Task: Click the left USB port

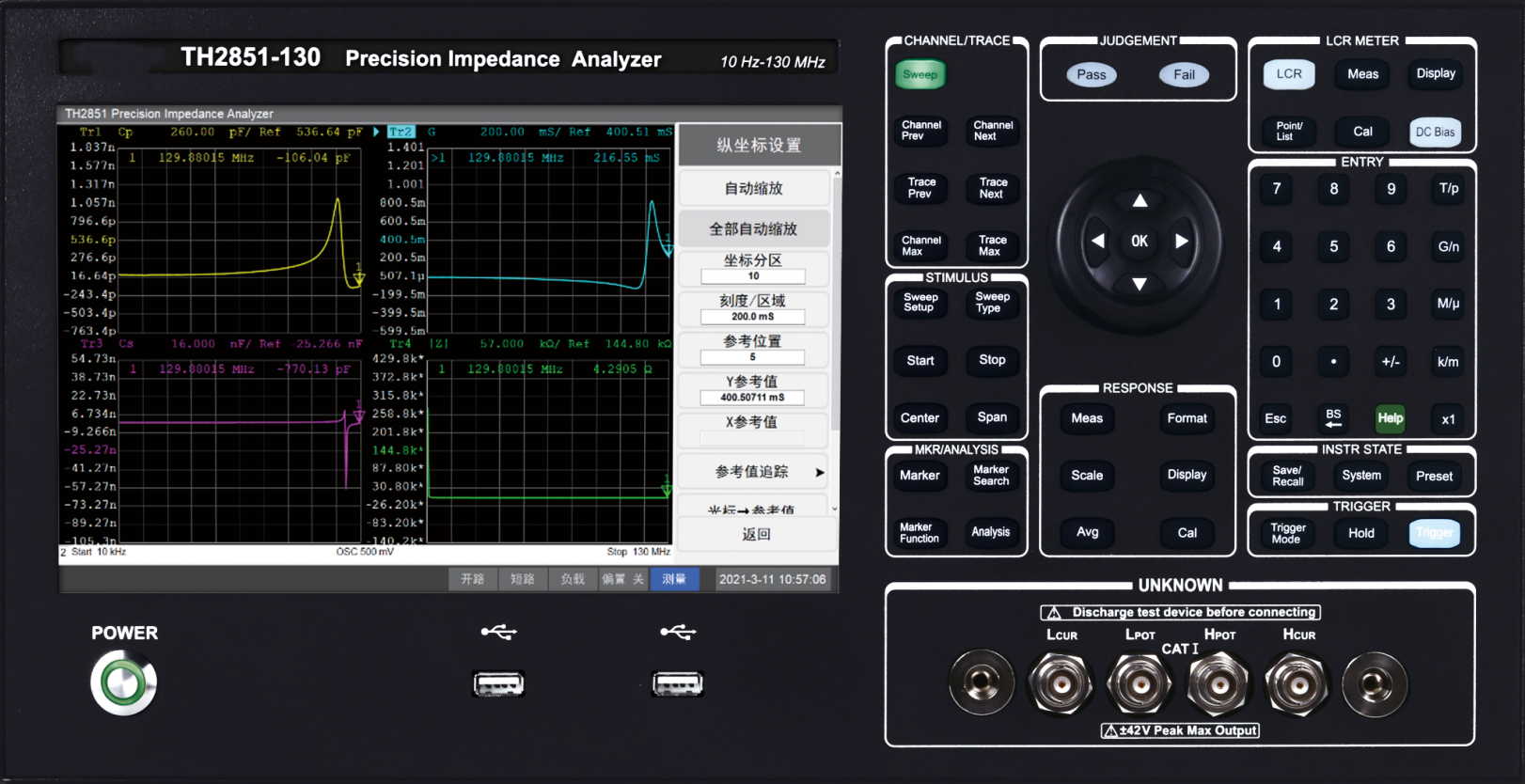Action: [497, 683]
